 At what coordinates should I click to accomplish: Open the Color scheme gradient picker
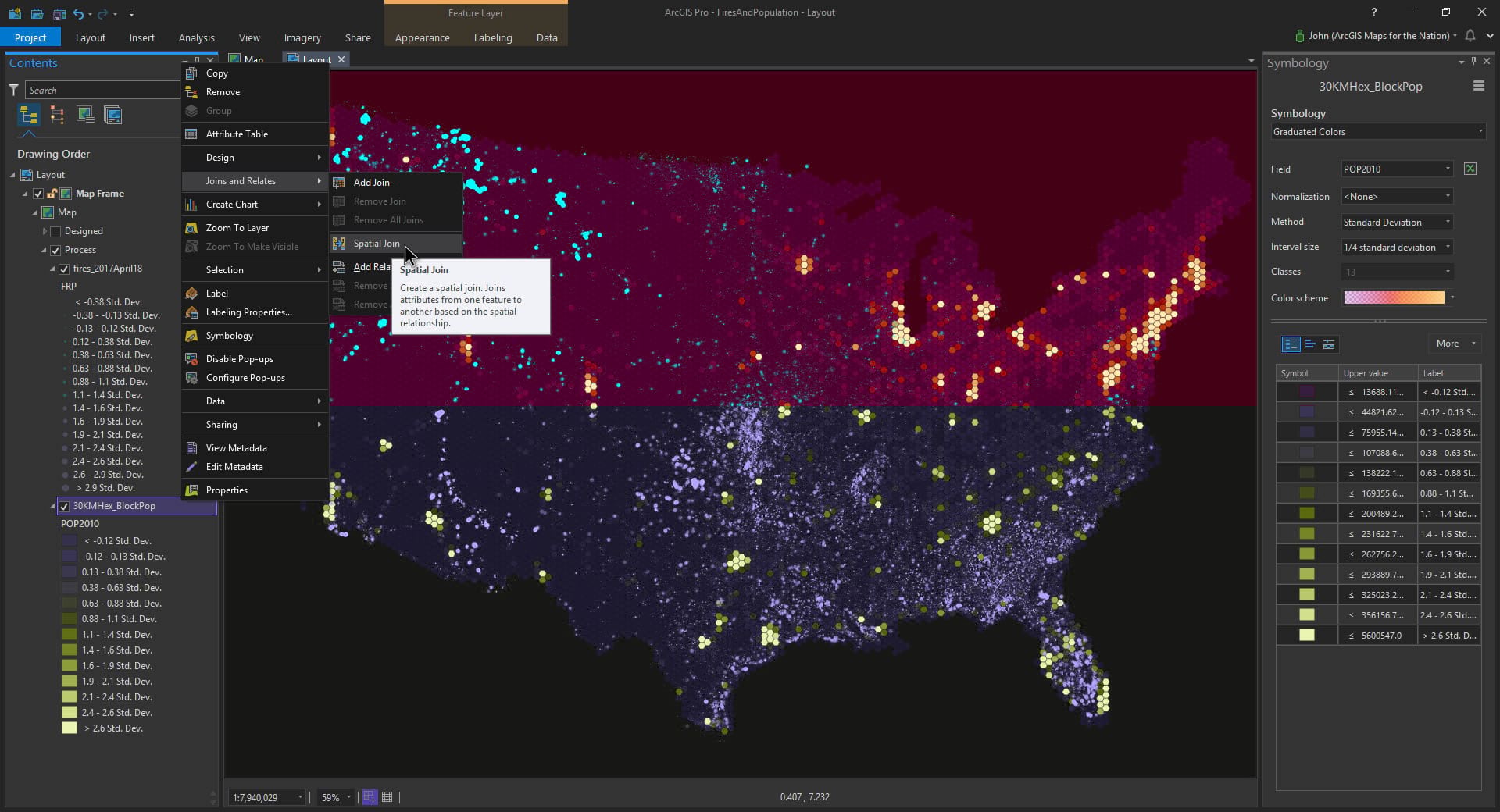pos(1398,297)
